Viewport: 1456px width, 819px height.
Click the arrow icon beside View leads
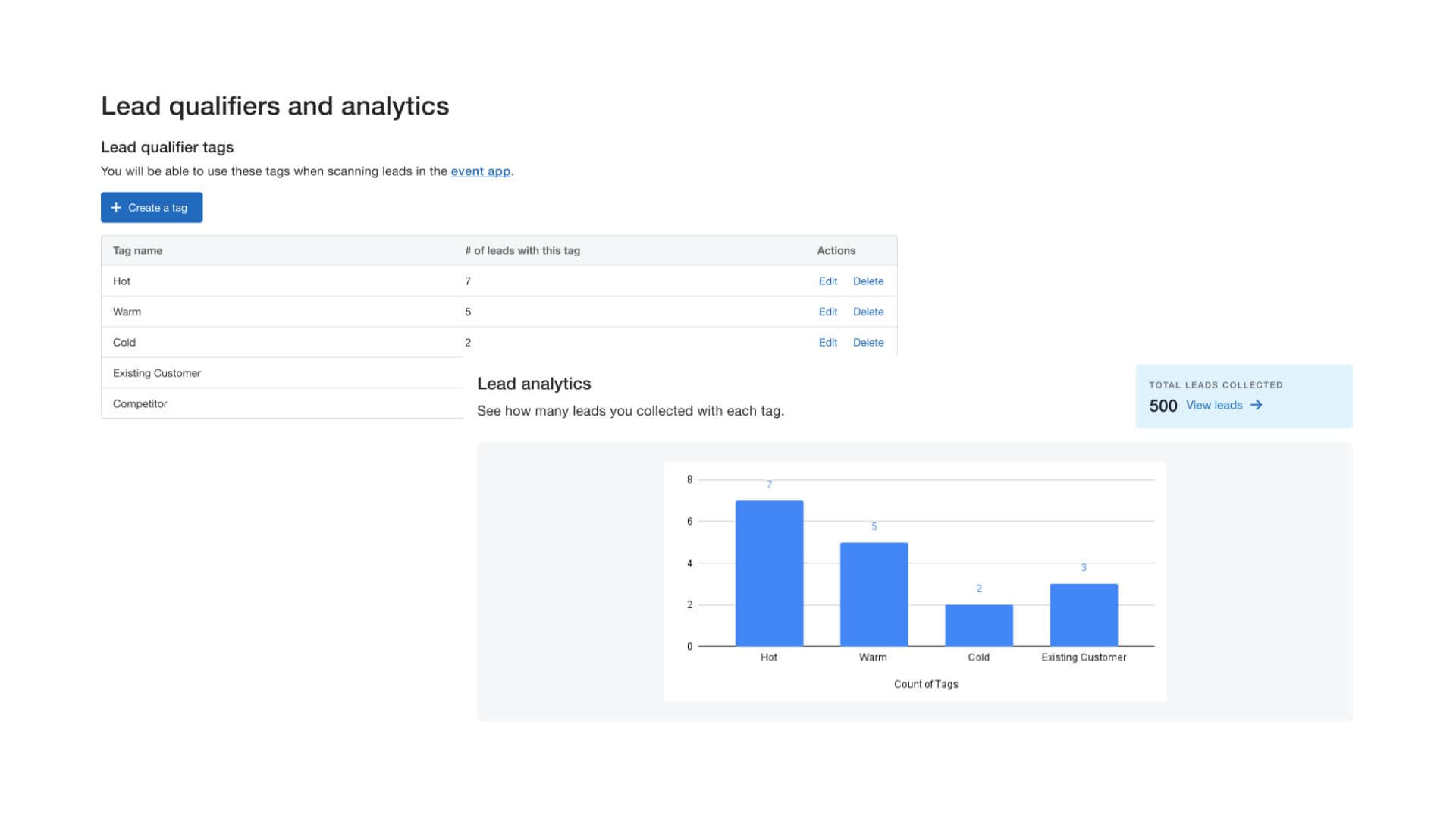(1257, 405)
